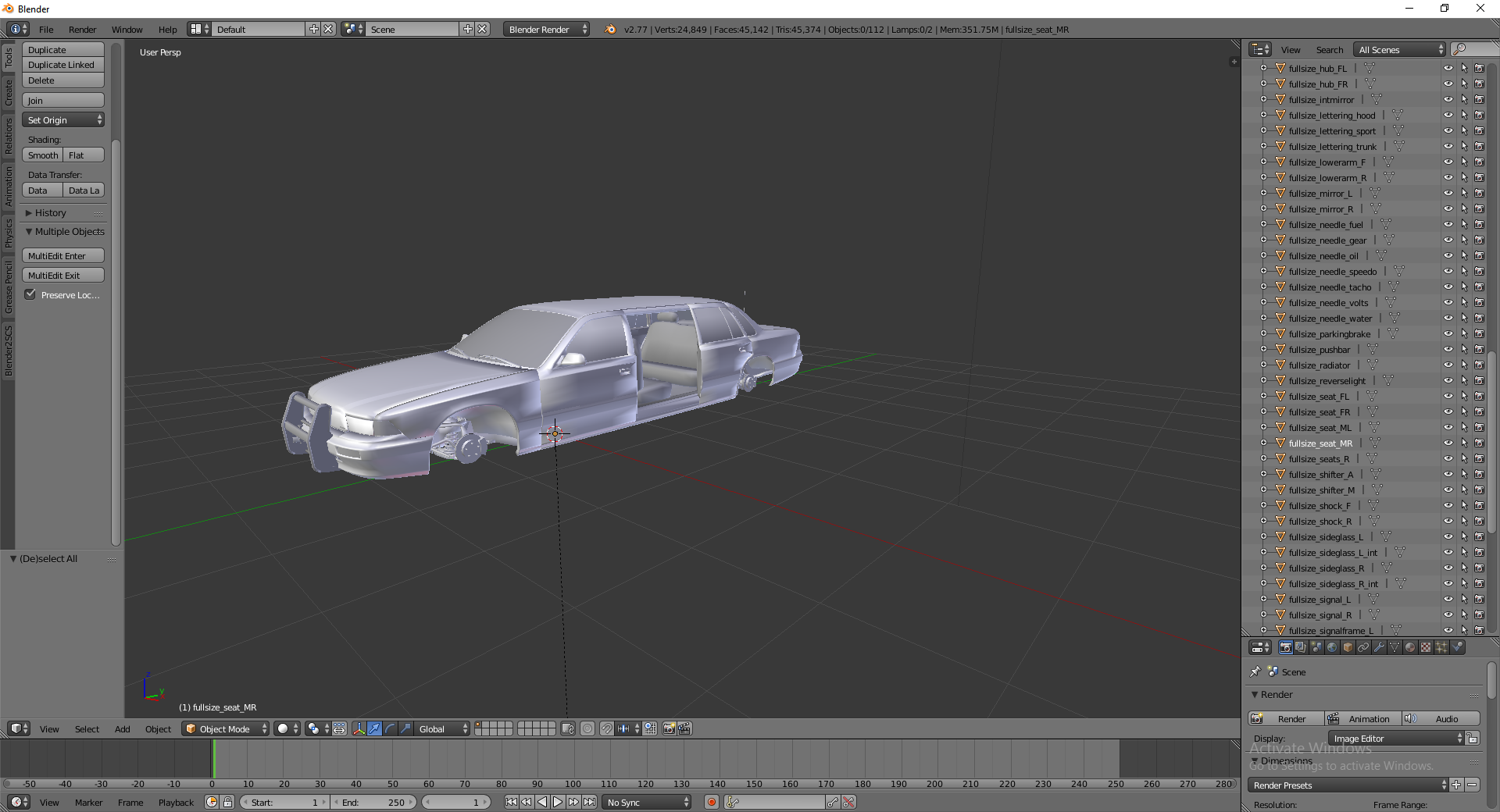Open the Set Origin dropdown
Screen dimensions: 1500x812
[63, 119]
